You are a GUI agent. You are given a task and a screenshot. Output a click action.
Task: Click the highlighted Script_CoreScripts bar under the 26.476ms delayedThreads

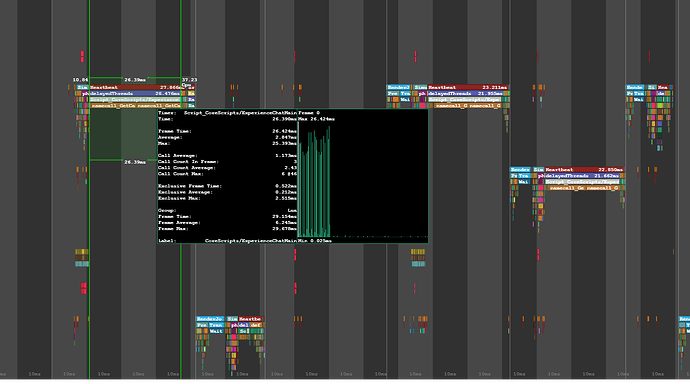135,100
